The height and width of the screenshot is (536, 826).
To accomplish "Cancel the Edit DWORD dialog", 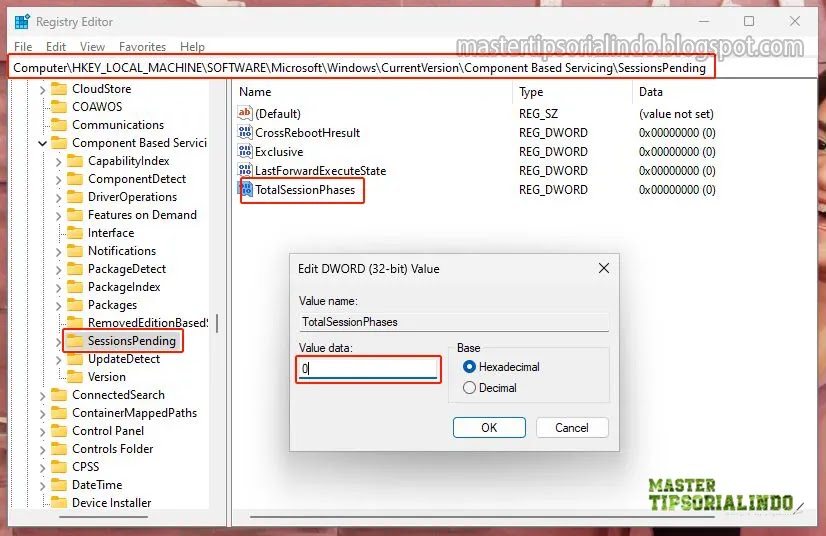I will 572,427.
